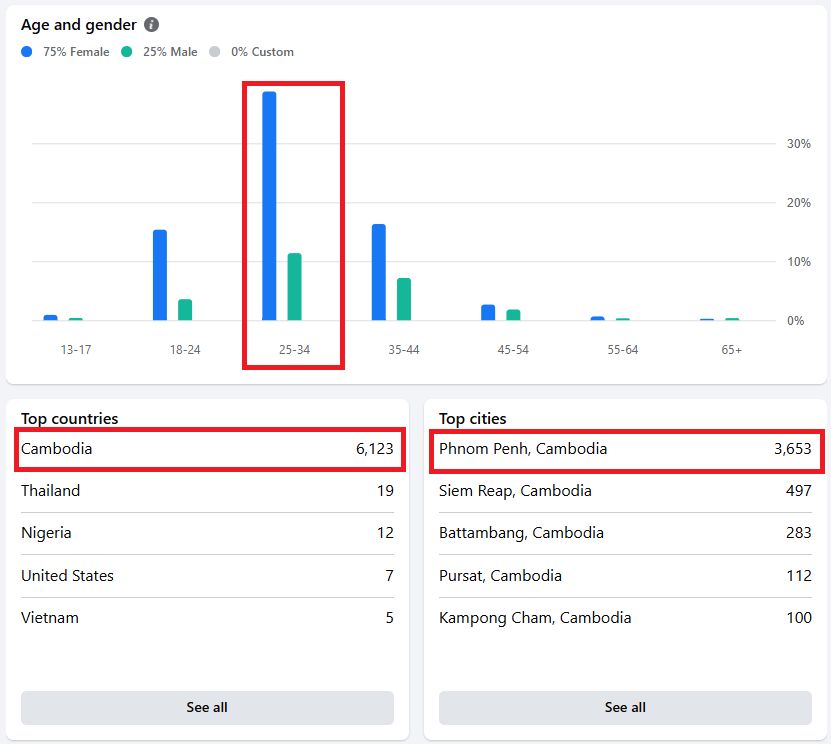Click Battambang, Cambodia city name

pos(521,533)
